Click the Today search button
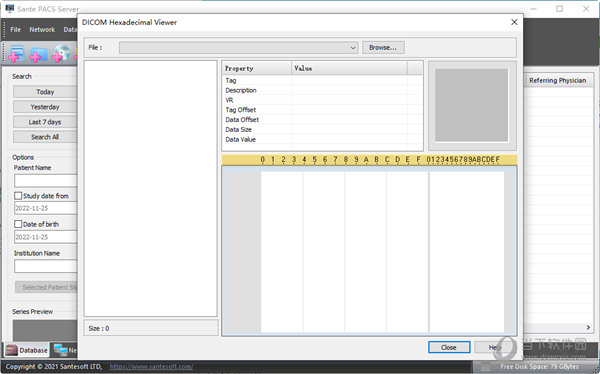 click(x=45, y=92)
